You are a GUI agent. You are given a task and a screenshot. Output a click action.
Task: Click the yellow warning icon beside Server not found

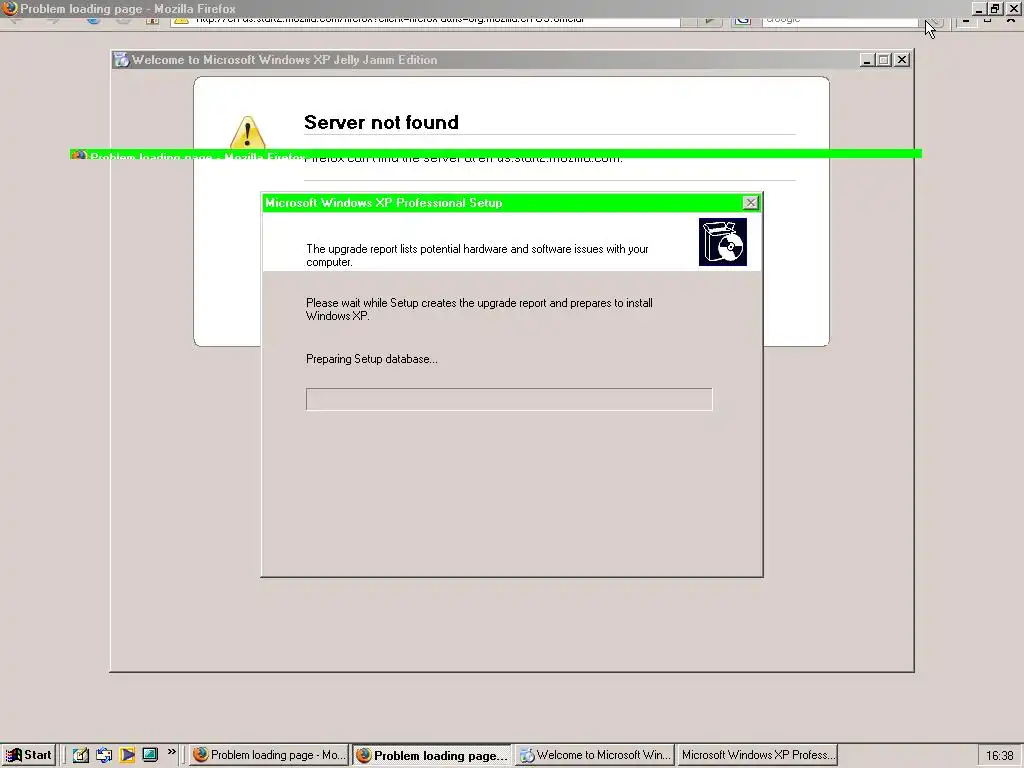[248, 132]
